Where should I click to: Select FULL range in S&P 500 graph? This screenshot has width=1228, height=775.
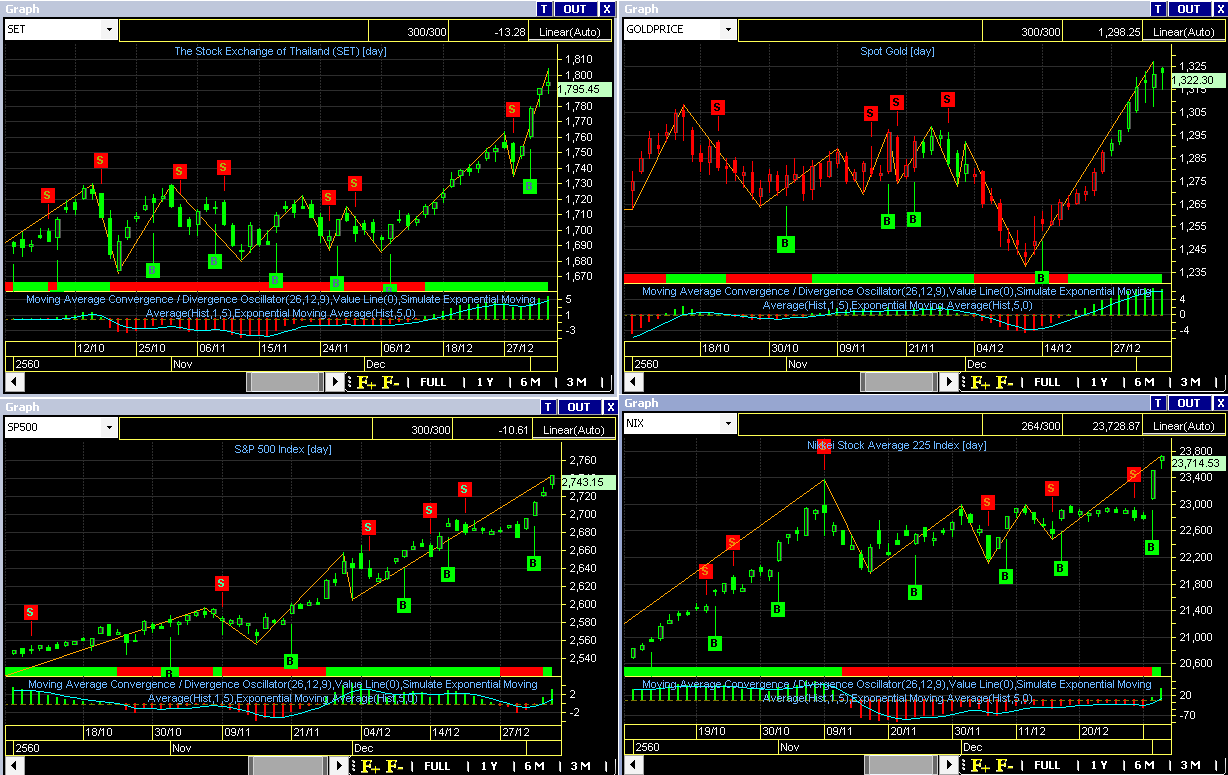pos(437,766)
